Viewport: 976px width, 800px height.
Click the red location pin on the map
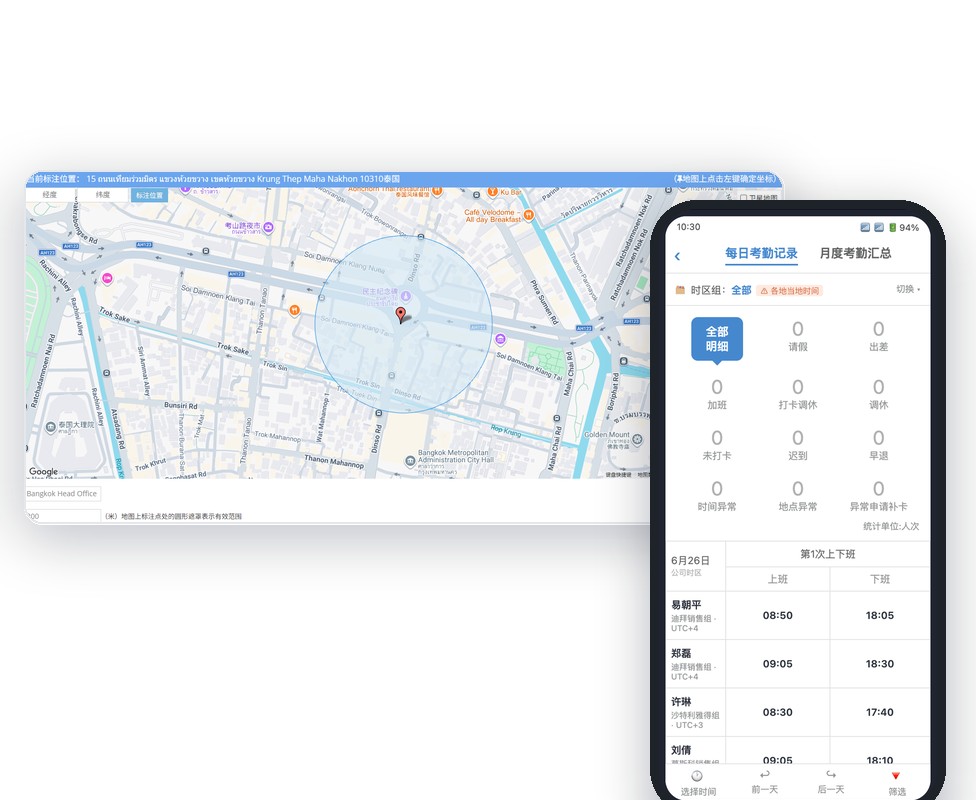click(401, 315)
